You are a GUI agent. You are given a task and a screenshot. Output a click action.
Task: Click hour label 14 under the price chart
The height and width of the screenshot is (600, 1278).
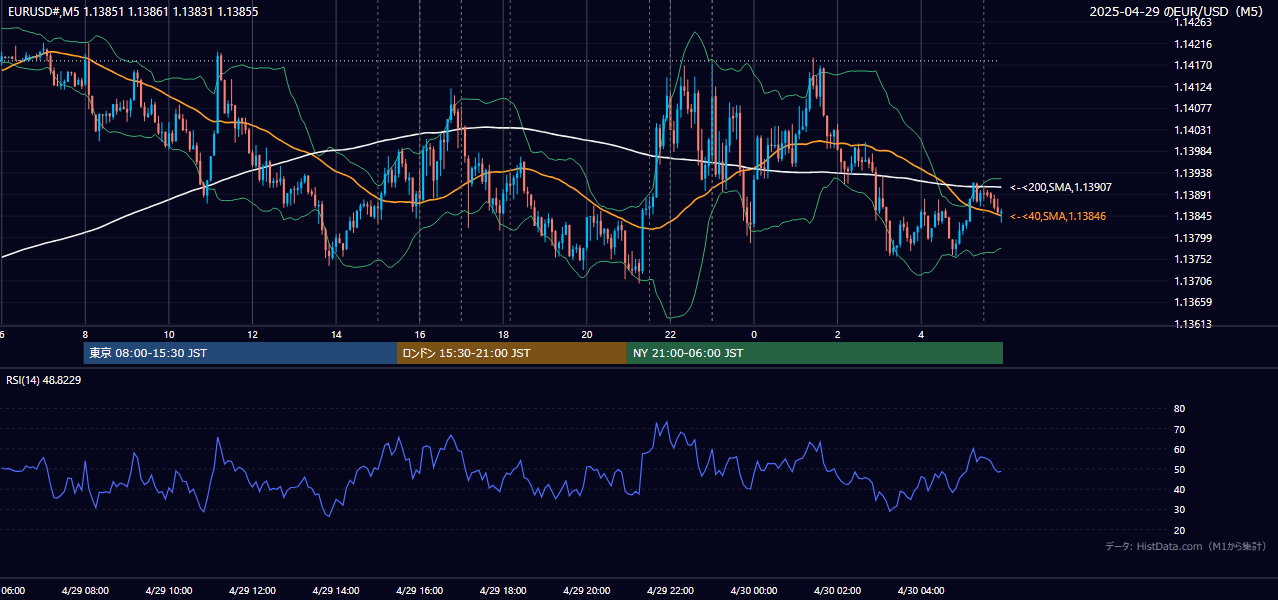coord(336,334)
